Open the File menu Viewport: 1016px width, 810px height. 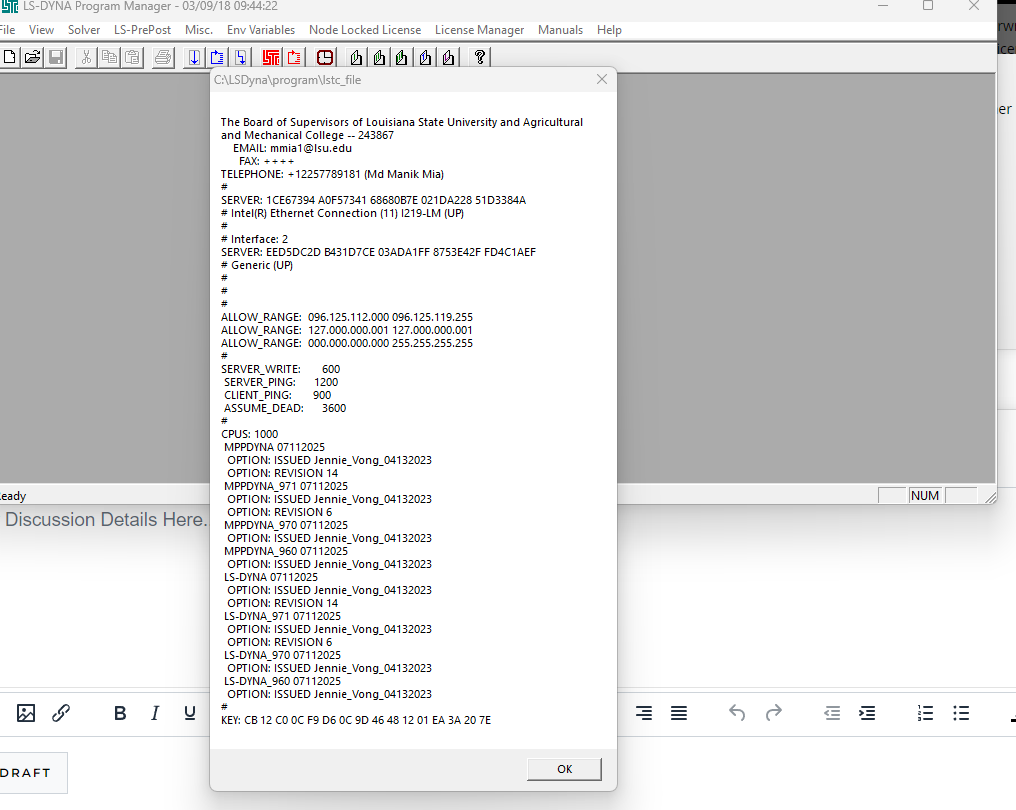7,30
